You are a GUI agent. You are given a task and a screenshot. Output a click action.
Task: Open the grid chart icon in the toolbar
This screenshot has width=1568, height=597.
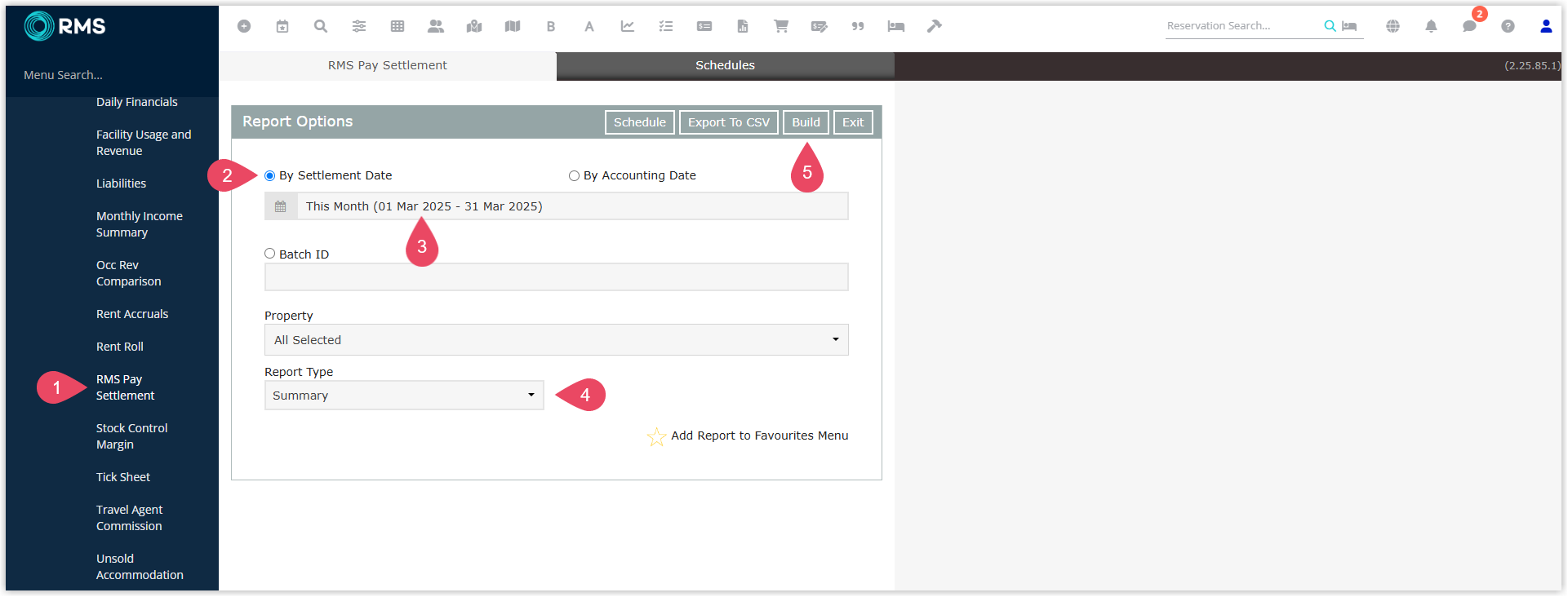[x=398, y=26]
